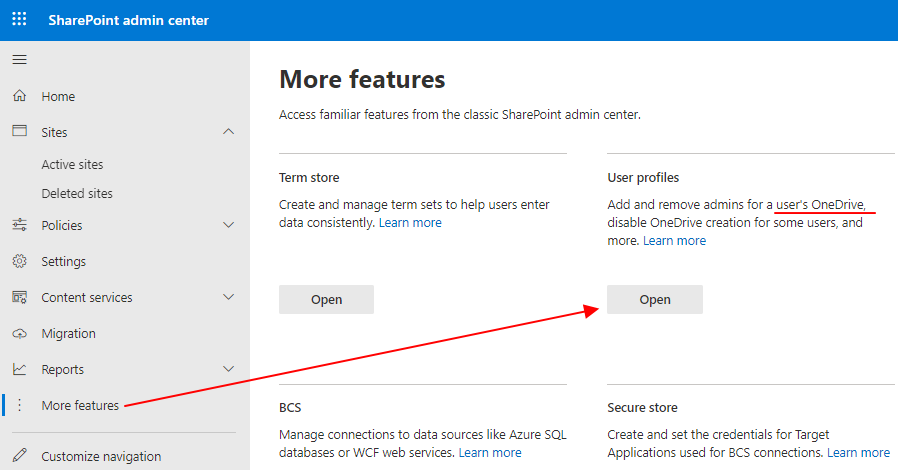
Task: Open Migration from the sidebar
Action: [68, 334]
